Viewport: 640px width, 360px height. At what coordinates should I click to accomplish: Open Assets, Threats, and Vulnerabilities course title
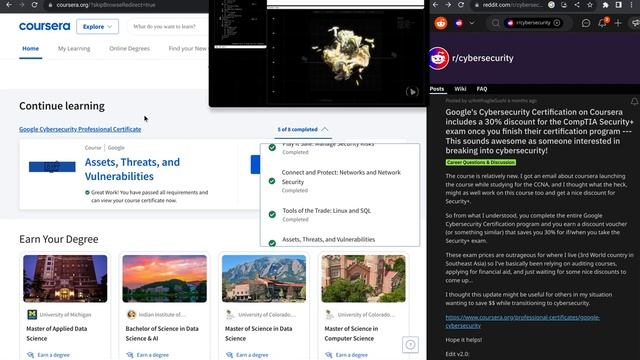(132, 169)
